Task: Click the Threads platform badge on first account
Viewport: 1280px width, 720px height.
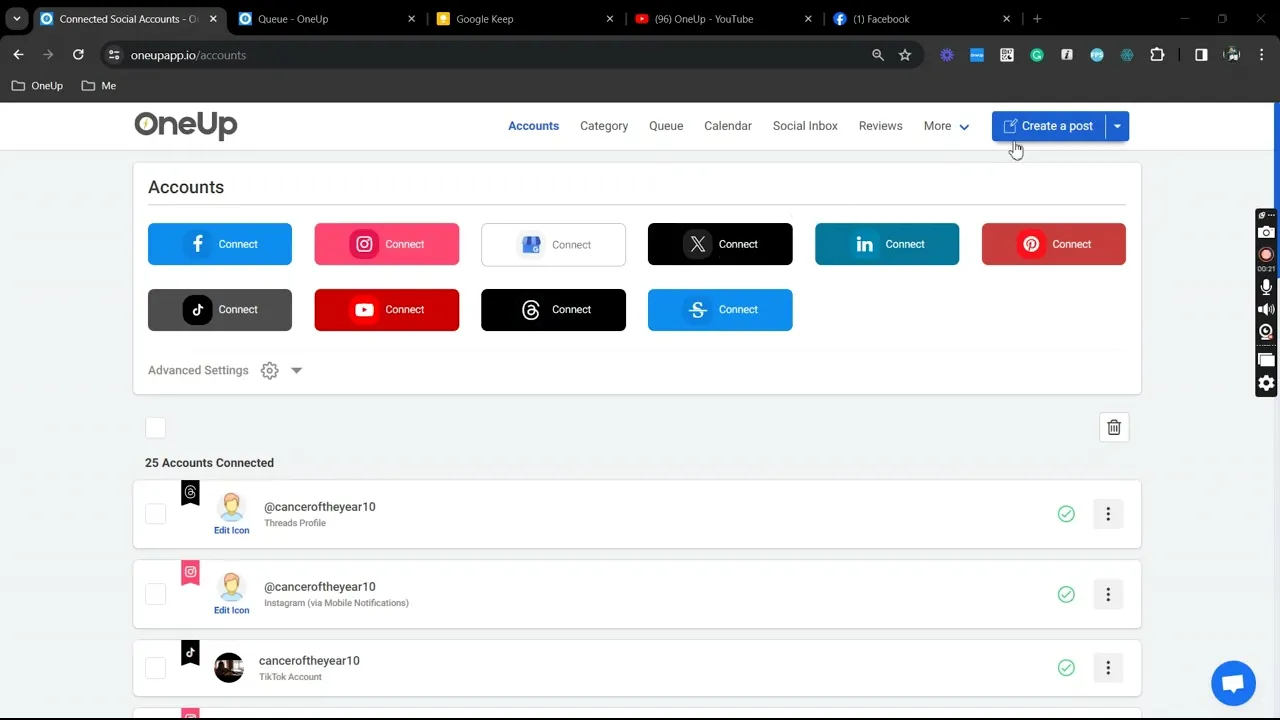Action: point(190,492)
